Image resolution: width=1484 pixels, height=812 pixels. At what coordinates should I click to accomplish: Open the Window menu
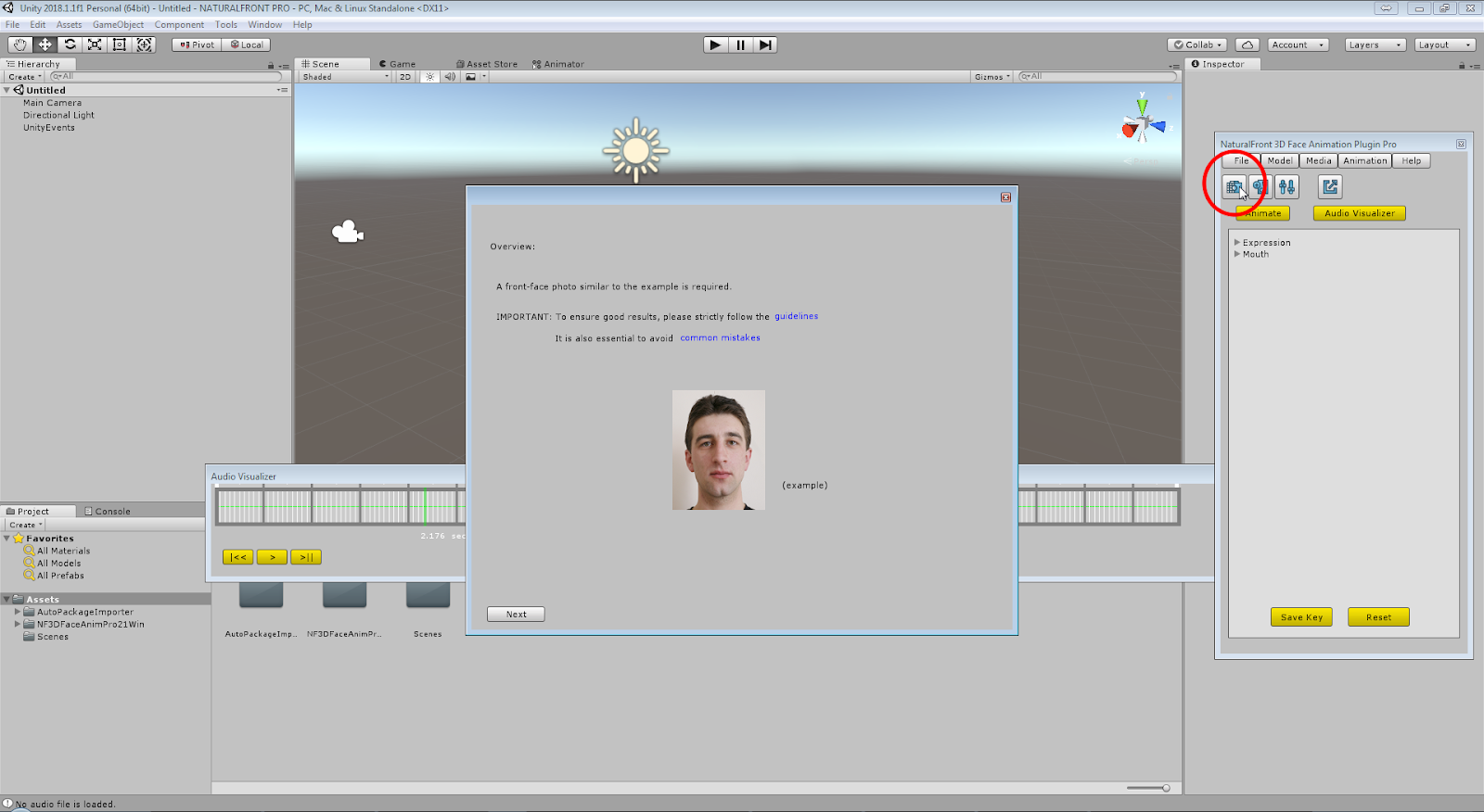click(x=265, y=25)
